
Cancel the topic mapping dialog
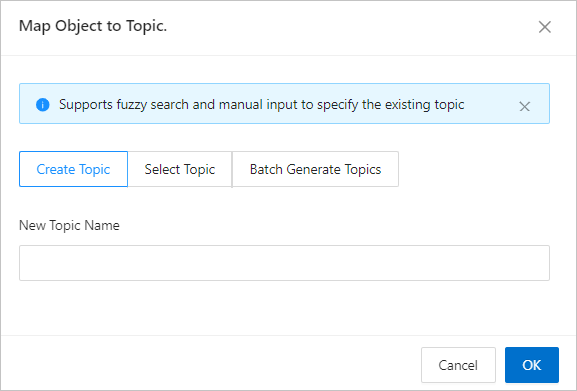click(458, 365)
